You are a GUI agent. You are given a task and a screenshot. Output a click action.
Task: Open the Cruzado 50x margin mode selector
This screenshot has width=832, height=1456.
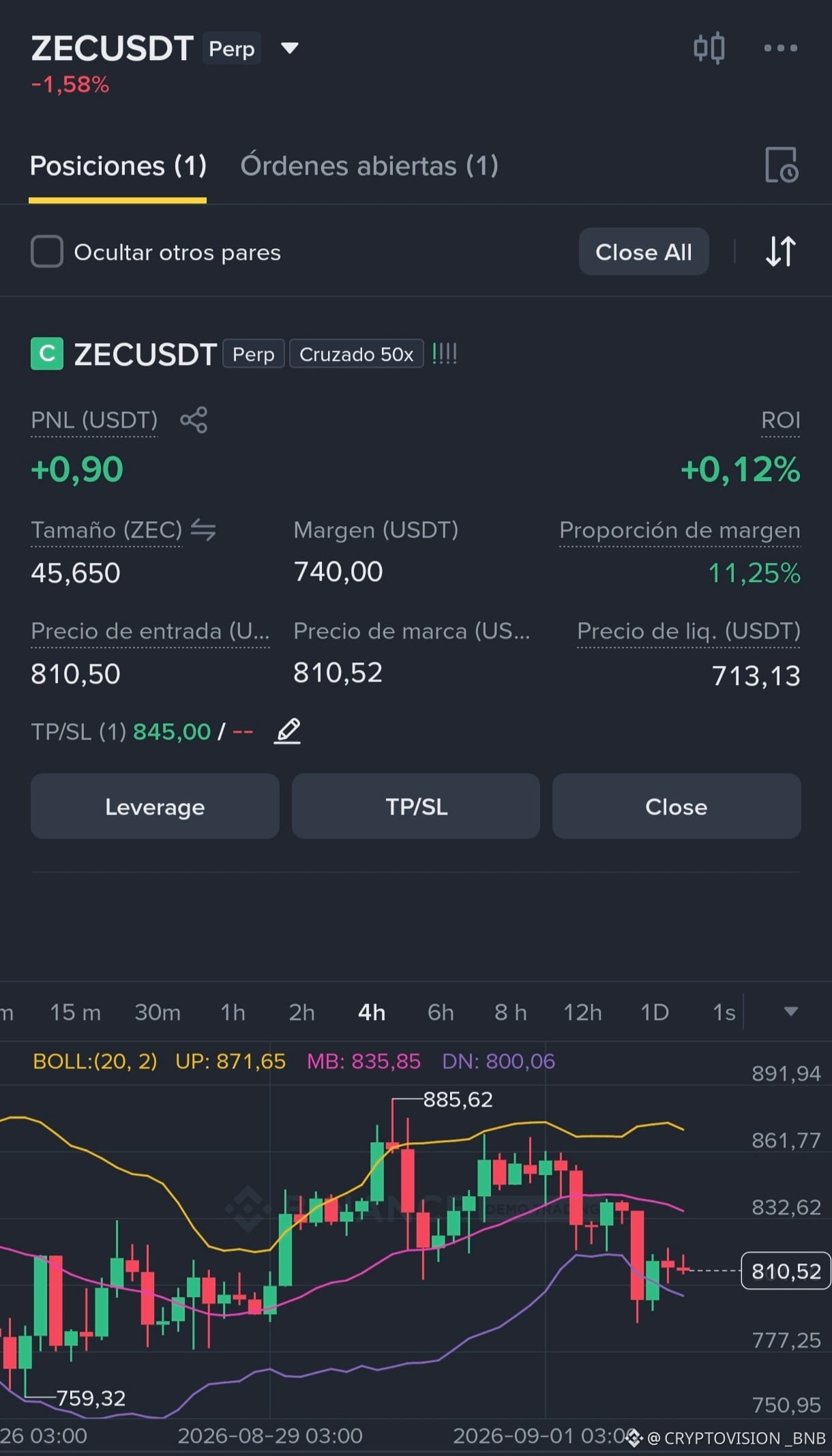[x=357, y=354]
